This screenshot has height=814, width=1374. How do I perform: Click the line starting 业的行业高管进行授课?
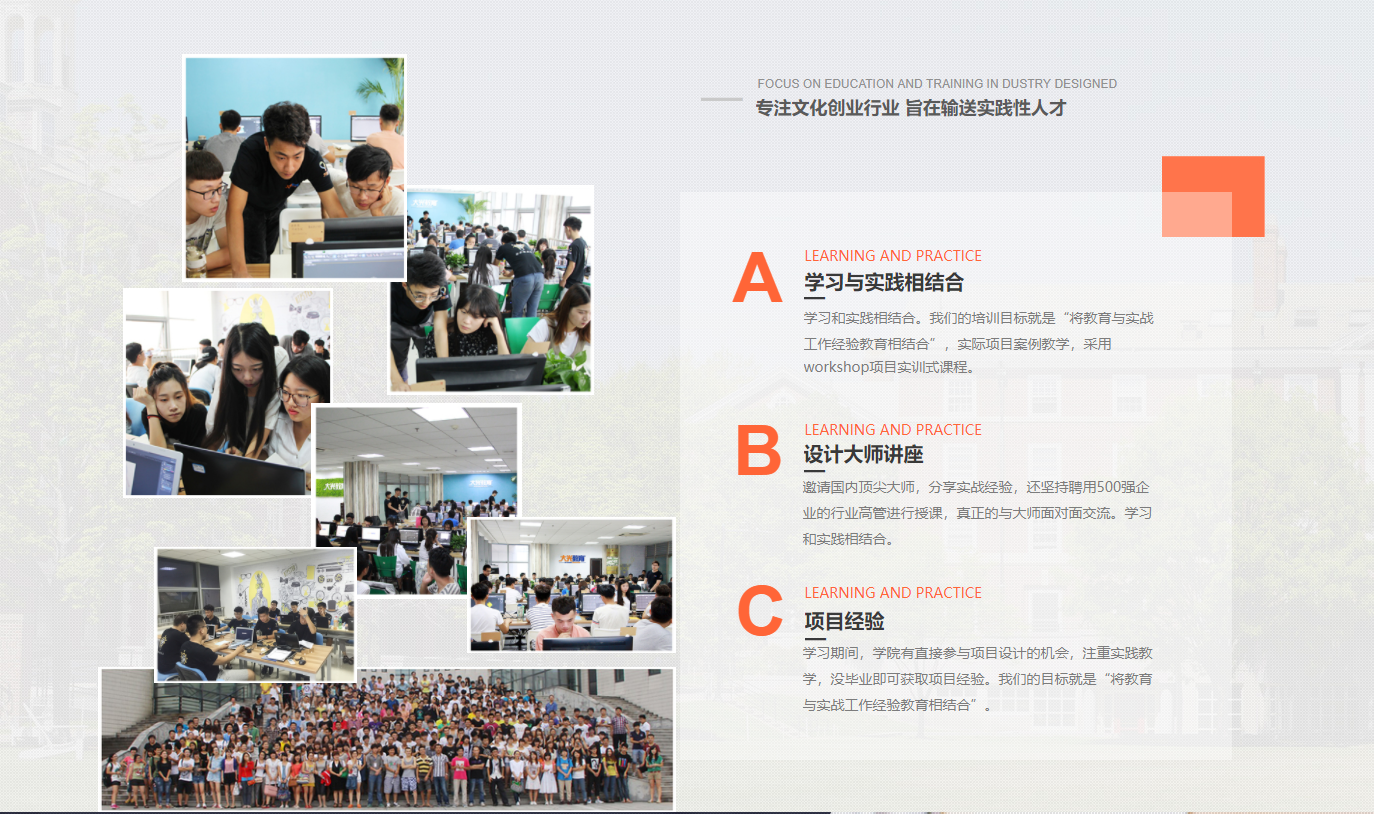click(x=978, y=514)
